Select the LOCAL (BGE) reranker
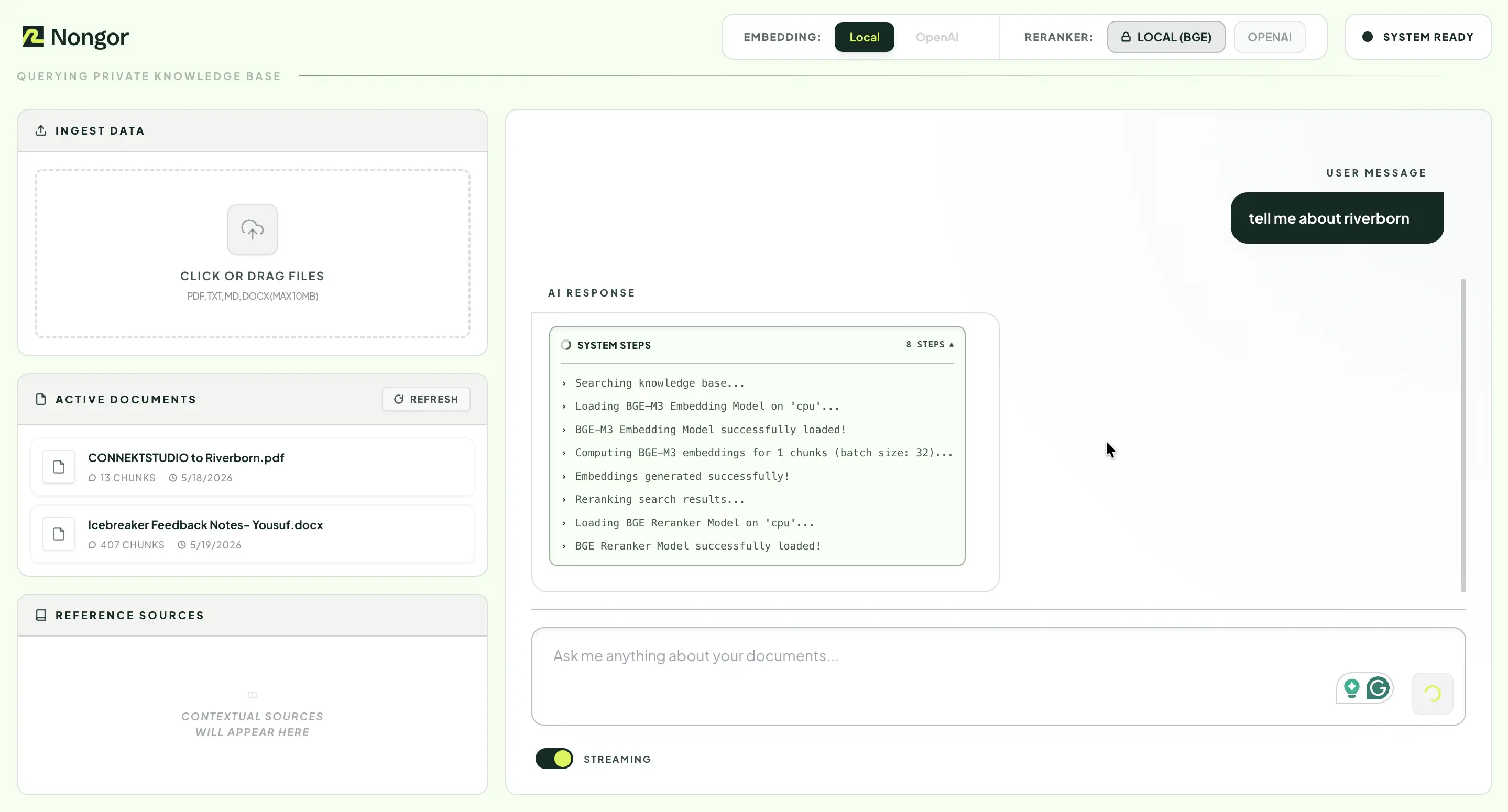This screenshot has width=1508, height=812. (1165, 37)
